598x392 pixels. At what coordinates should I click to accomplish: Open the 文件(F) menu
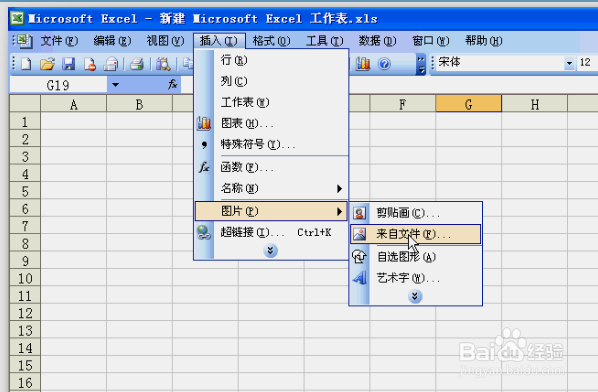59,41
